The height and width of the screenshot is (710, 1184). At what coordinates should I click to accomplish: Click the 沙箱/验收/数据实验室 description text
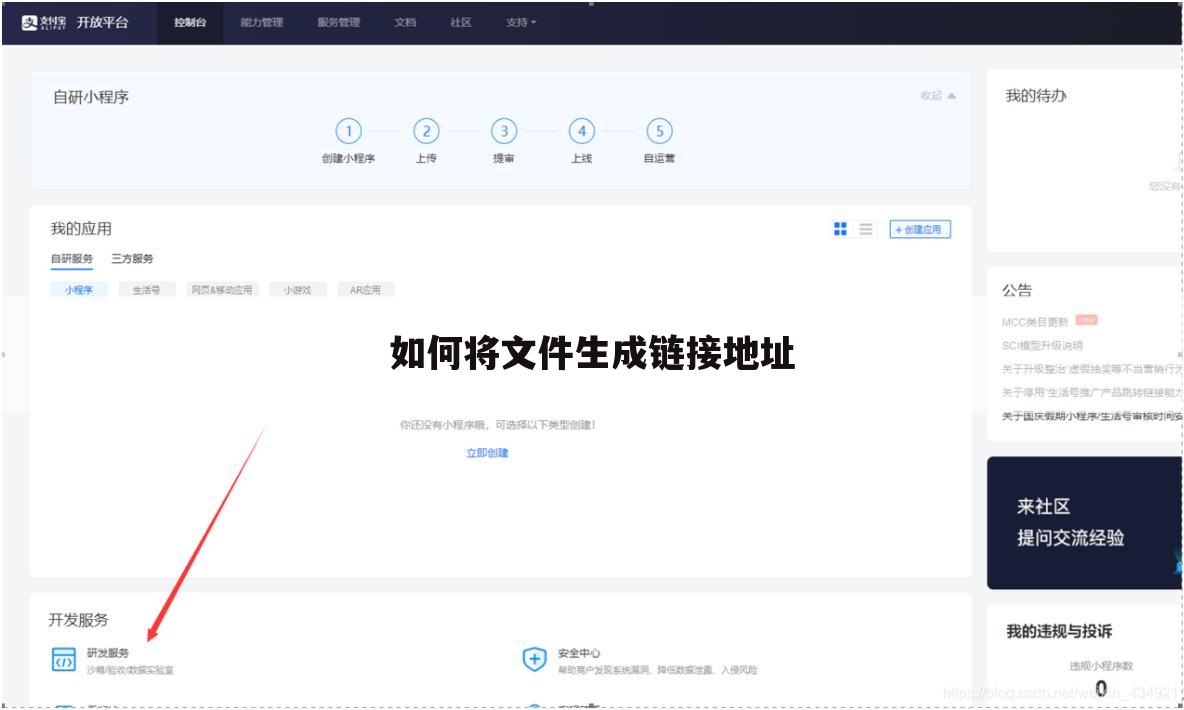[x=131, y=670]
